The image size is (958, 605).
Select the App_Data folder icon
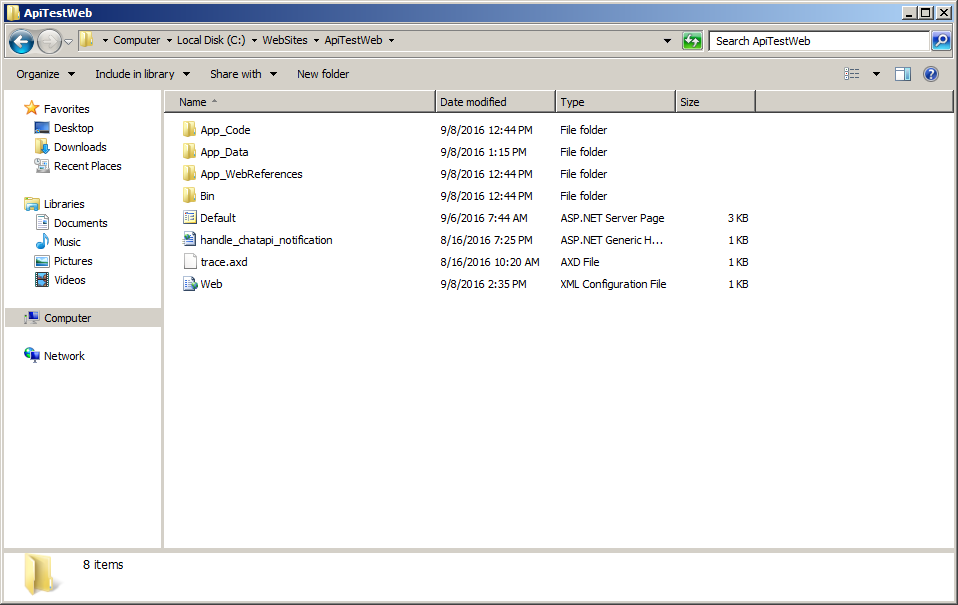189,152
